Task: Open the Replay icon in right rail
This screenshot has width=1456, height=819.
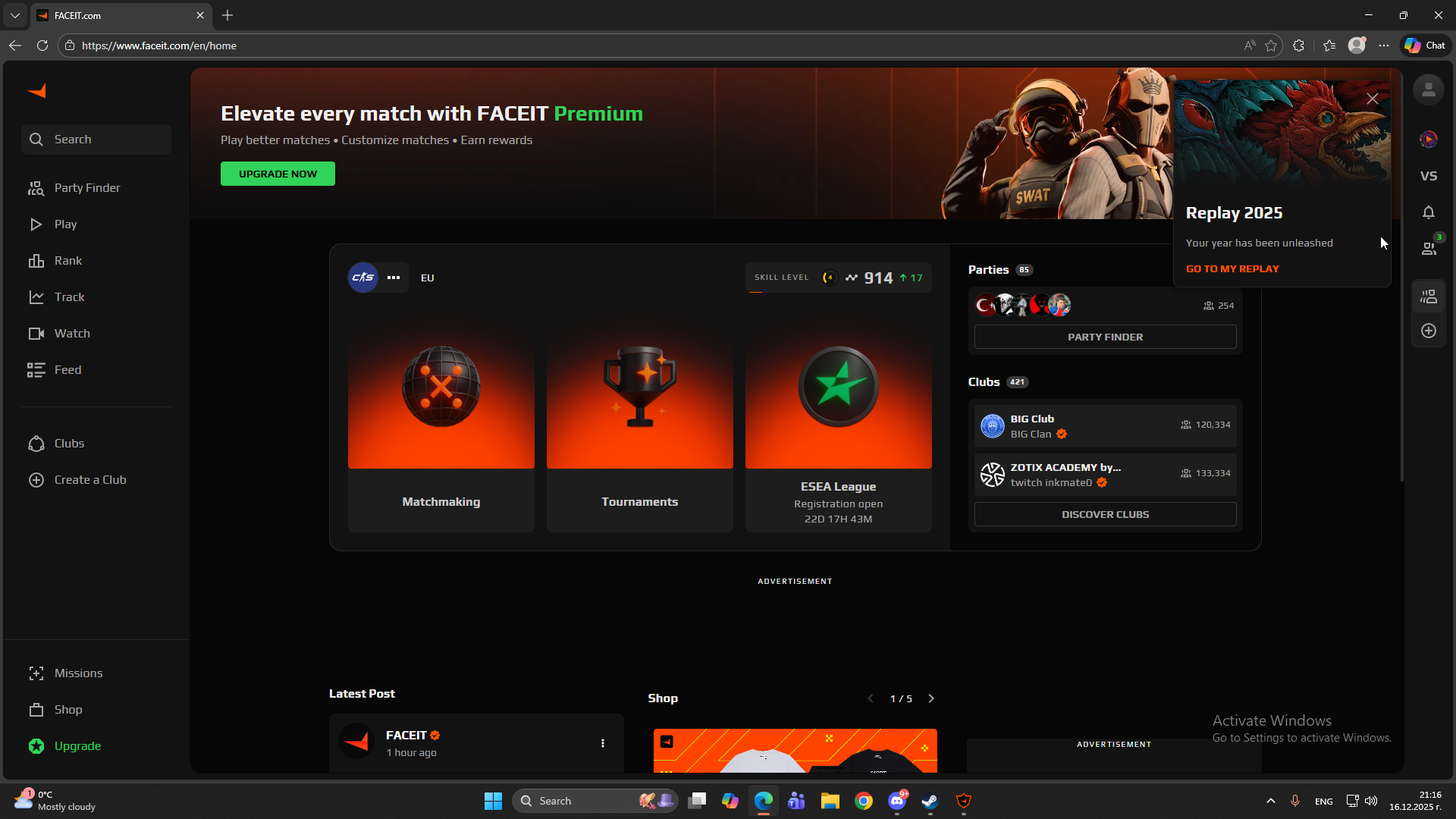Action: [x=1429, y=140]
